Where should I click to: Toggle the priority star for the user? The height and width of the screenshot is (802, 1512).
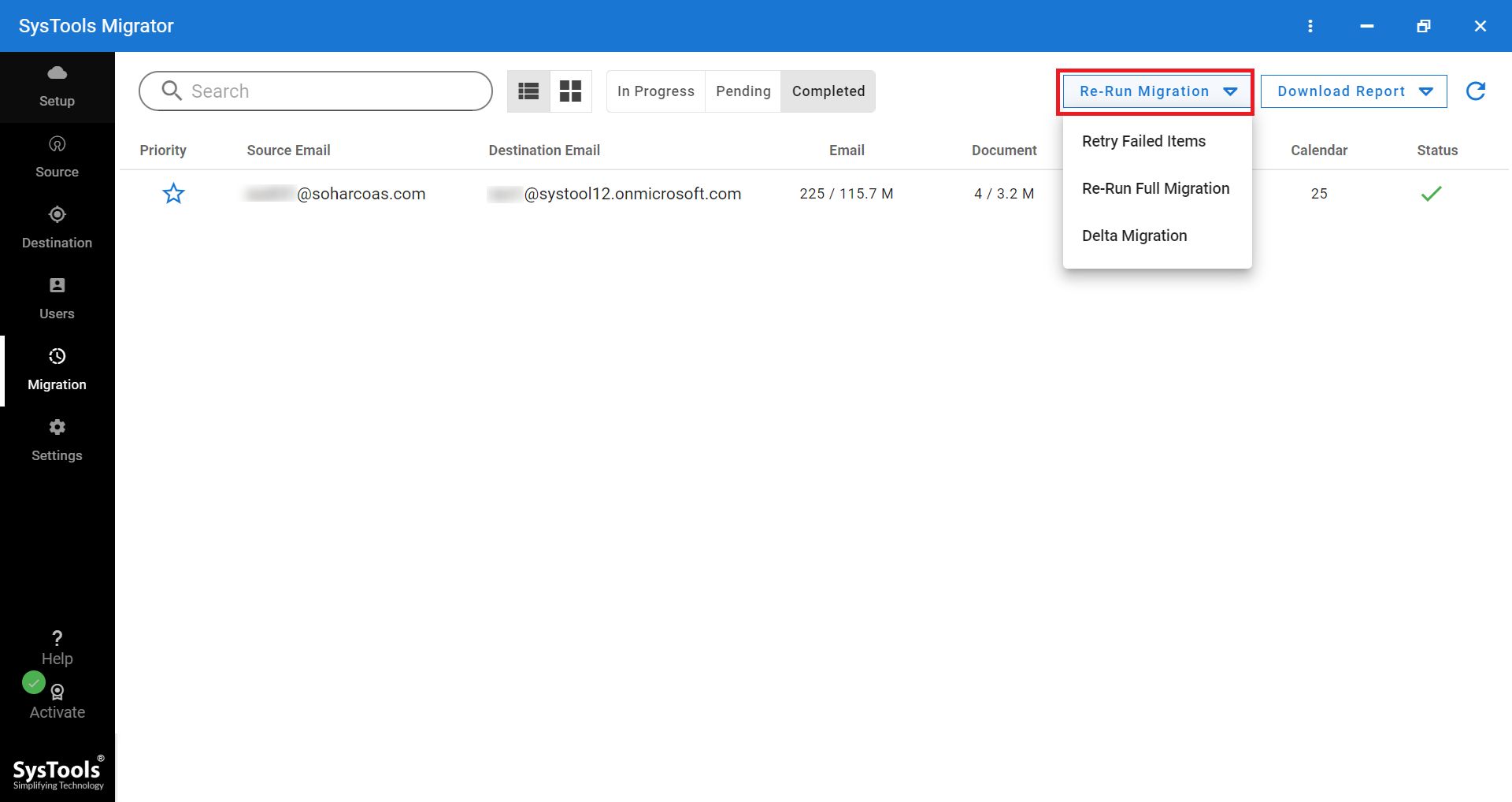point(173,194)
